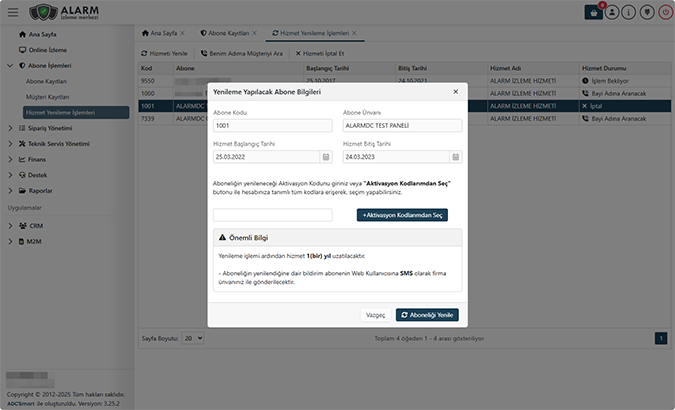Click the Vazgeç button

(375, 314)
